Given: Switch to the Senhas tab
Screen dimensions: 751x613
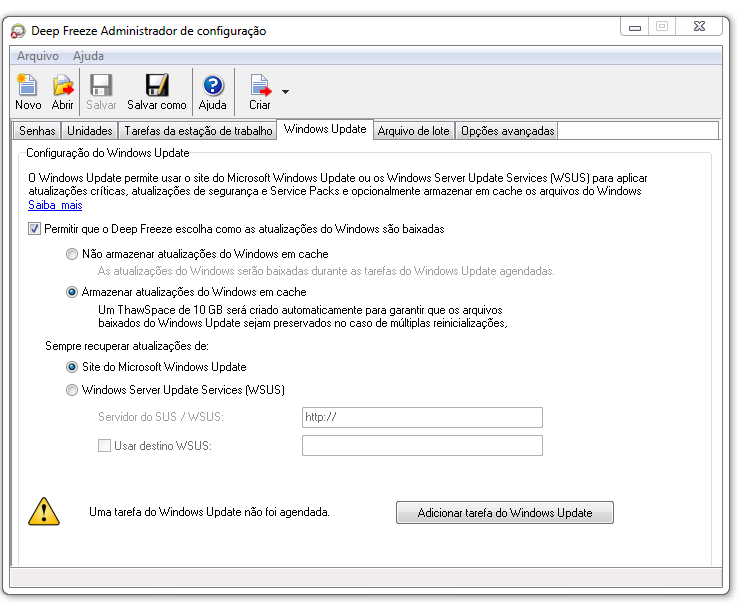Looking at the screenshot, I should pyautogui.click(x=37, y=131).
